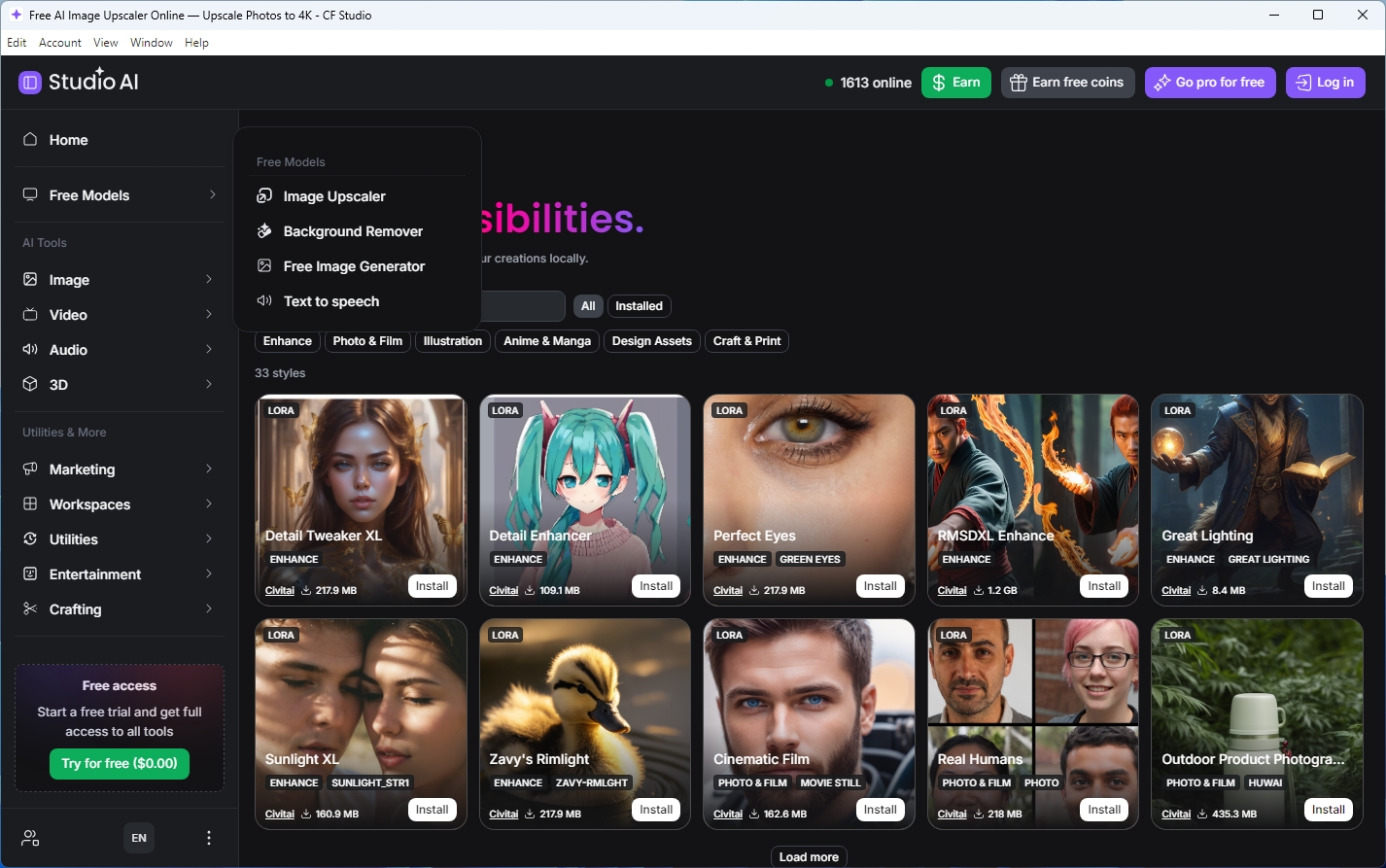Open the View menu
This screenshot has height=868, width=1386.
pyautogui.click(x=106, y=43)
